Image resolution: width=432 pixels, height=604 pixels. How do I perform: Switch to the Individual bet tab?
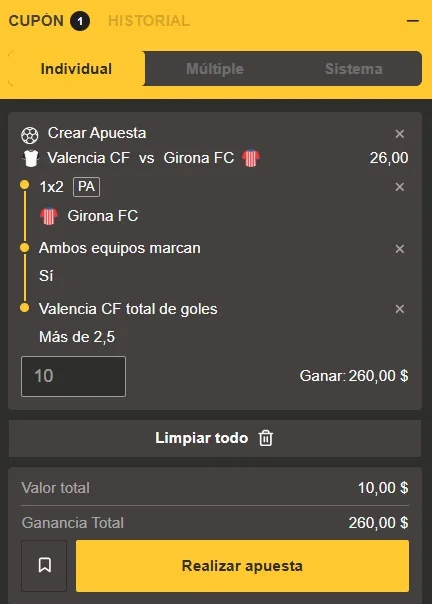click(x=76, y=69)
